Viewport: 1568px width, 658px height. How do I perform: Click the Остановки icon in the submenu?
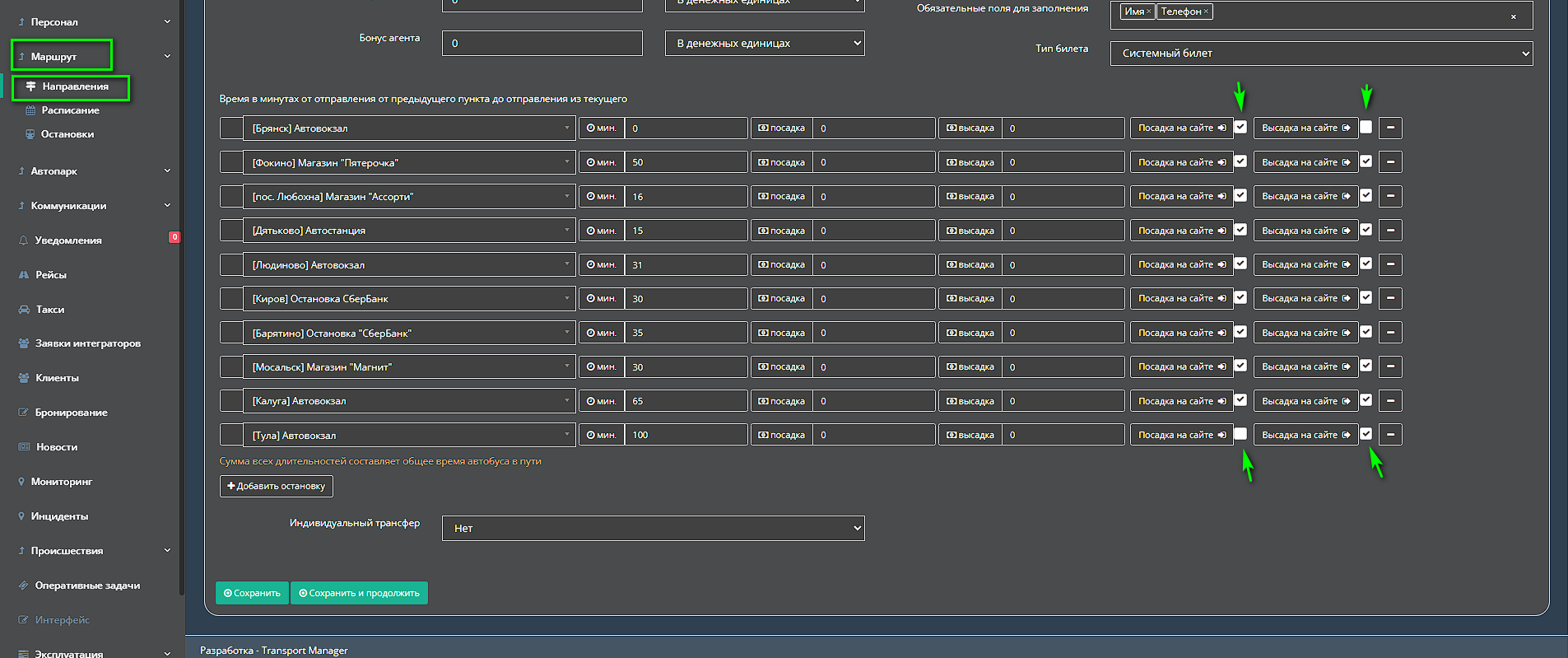pos(30,134)
